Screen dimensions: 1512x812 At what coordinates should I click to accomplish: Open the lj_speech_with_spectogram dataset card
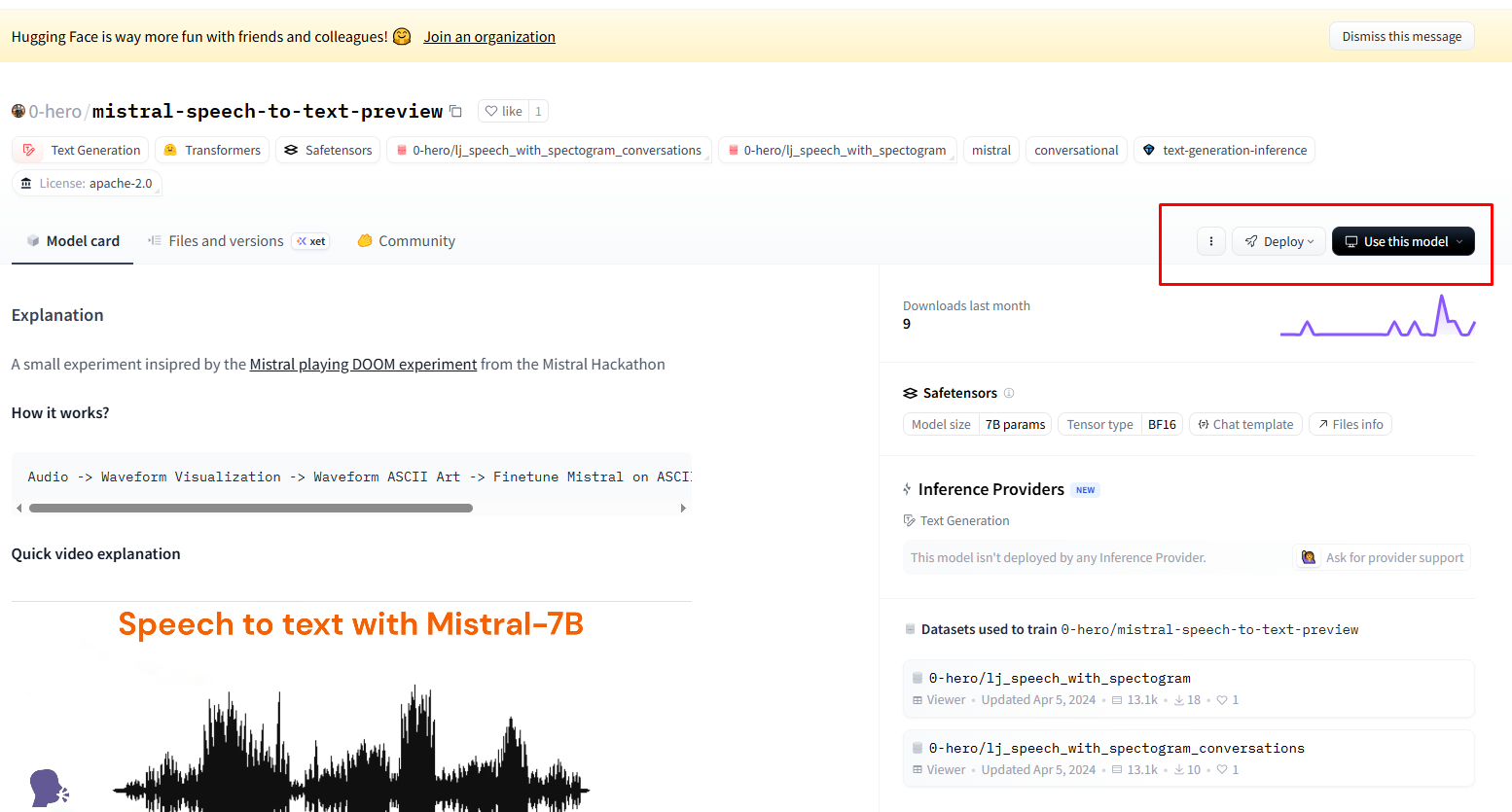pos(1188,688)
